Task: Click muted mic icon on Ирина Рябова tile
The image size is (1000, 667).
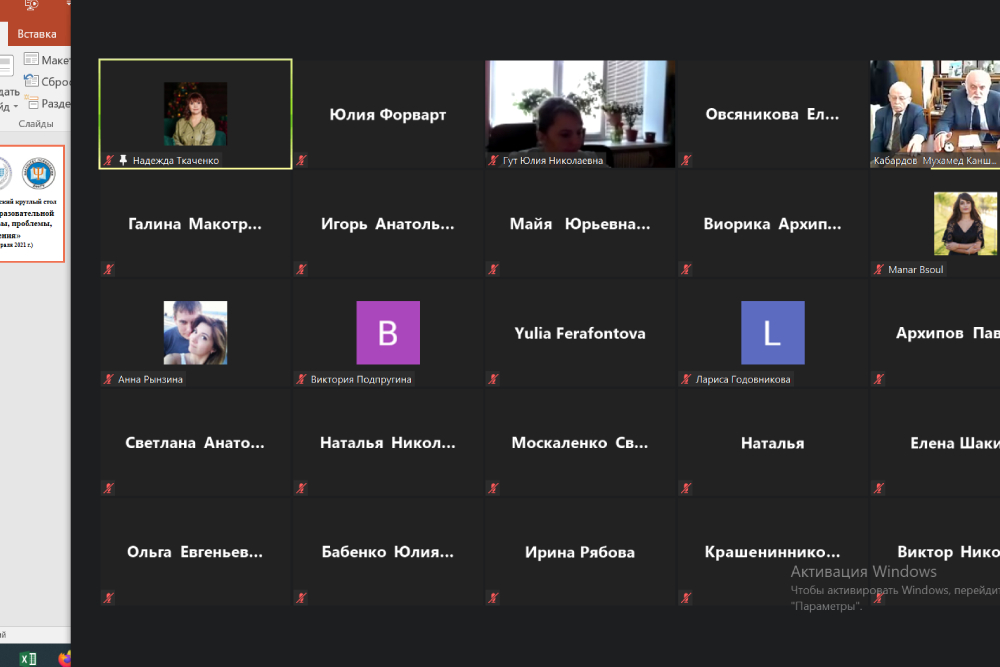Action: point(493,597)
